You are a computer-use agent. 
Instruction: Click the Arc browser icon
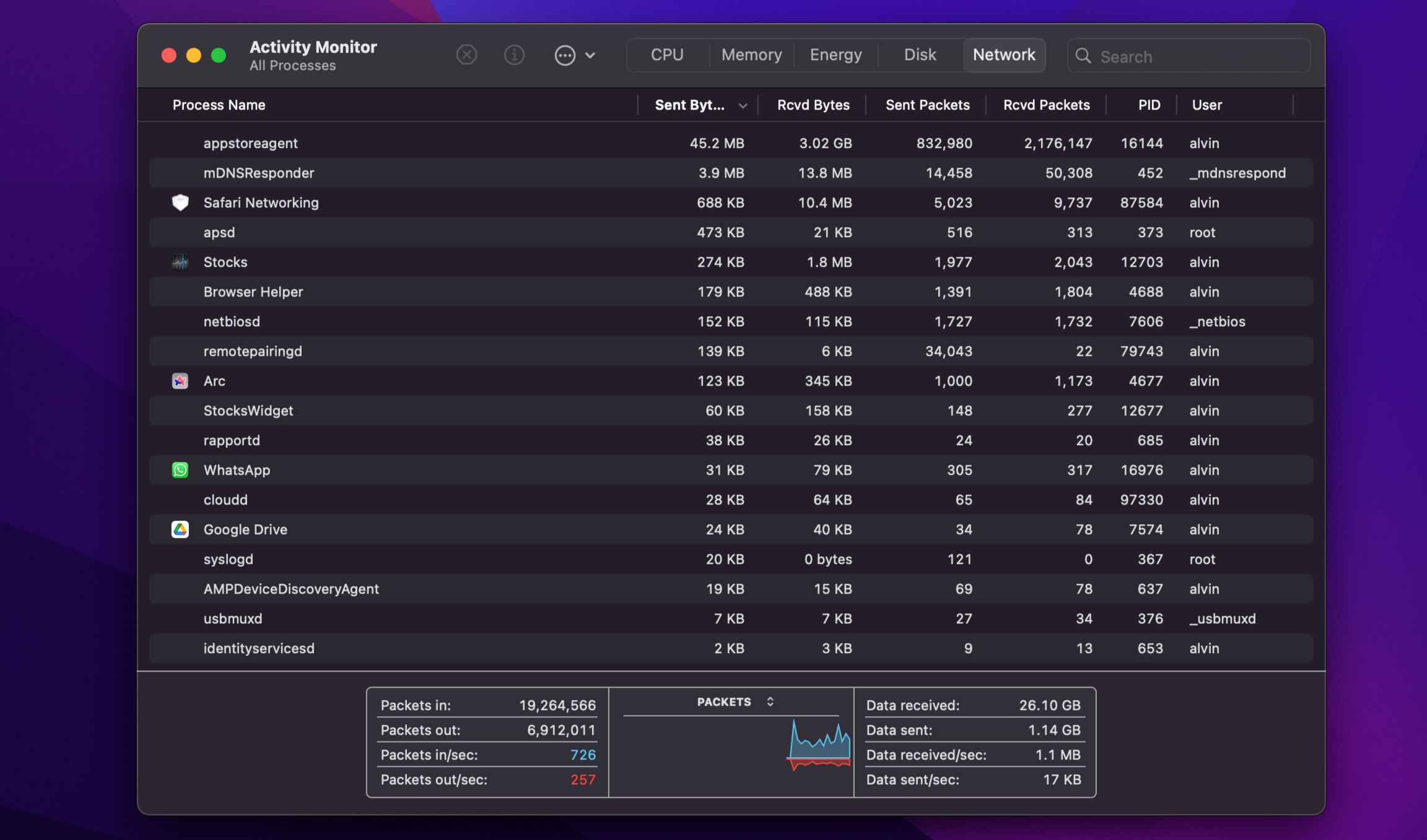tap(180, 381)
